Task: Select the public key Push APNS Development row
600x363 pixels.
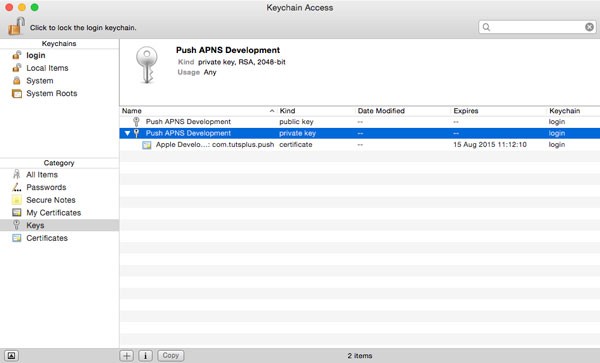Action: 360,122
